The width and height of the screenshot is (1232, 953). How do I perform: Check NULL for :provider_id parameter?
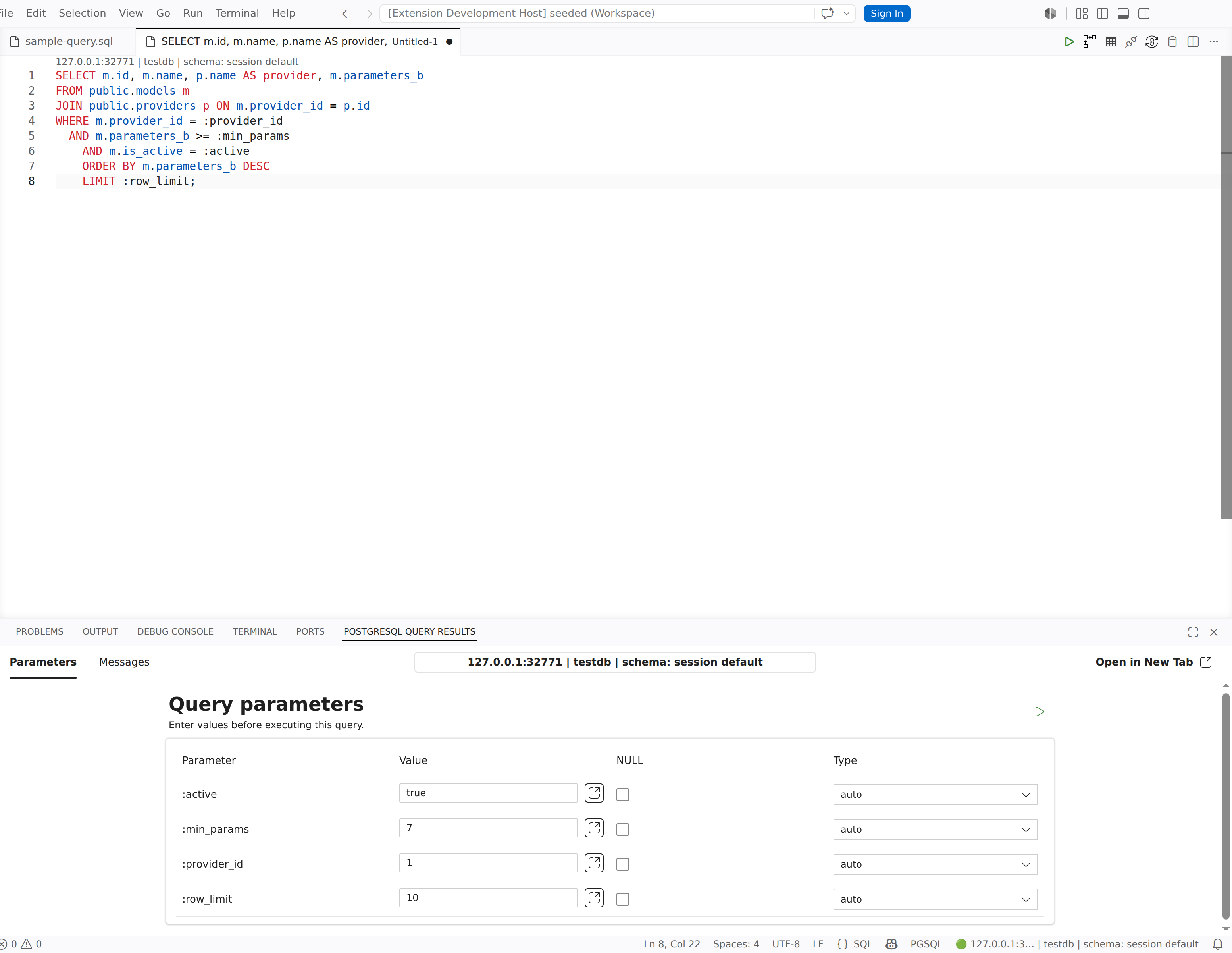coord(623,864)
